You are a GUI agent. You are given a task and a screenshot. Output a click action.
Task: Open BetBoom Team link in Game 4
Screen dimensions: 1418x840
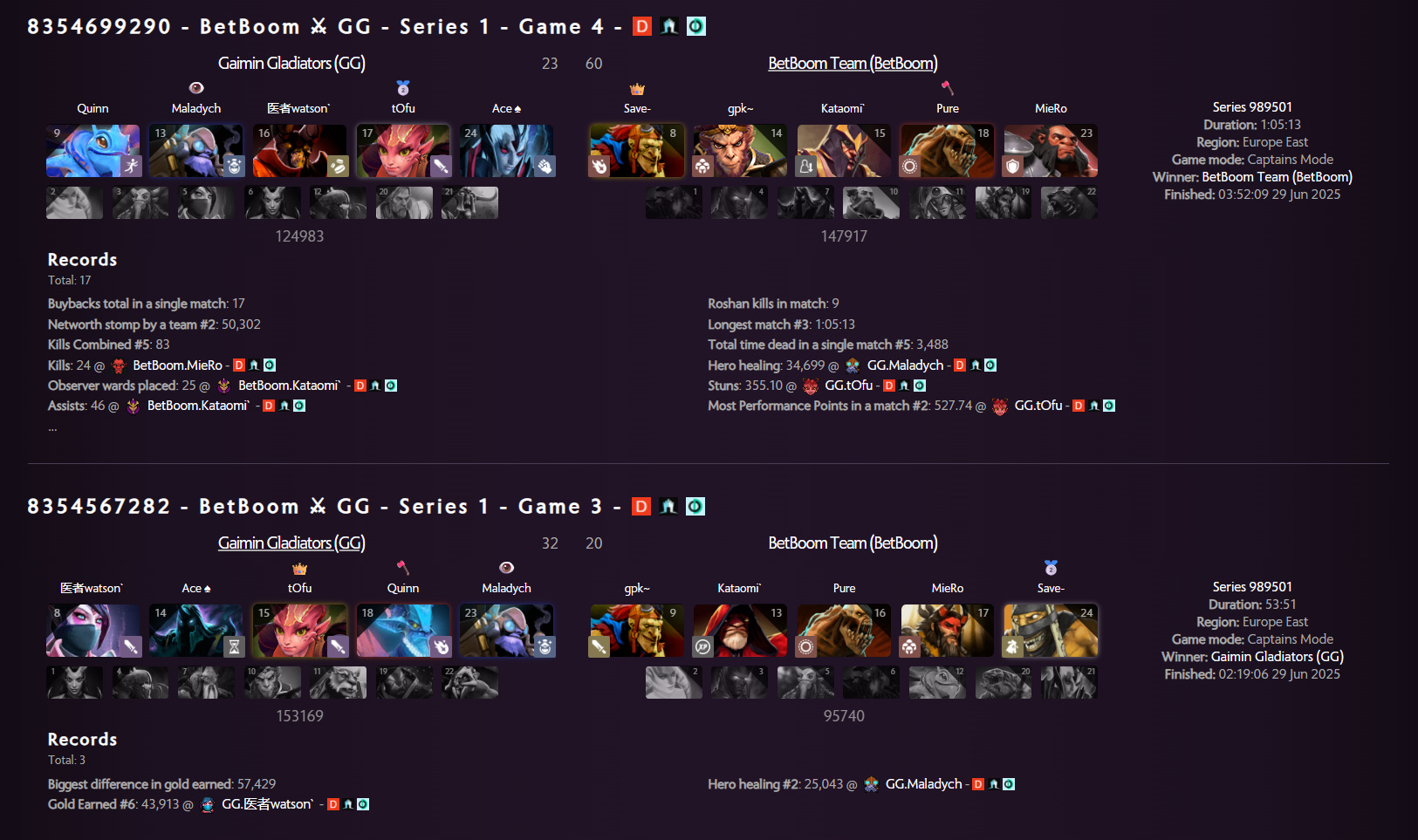853,63
